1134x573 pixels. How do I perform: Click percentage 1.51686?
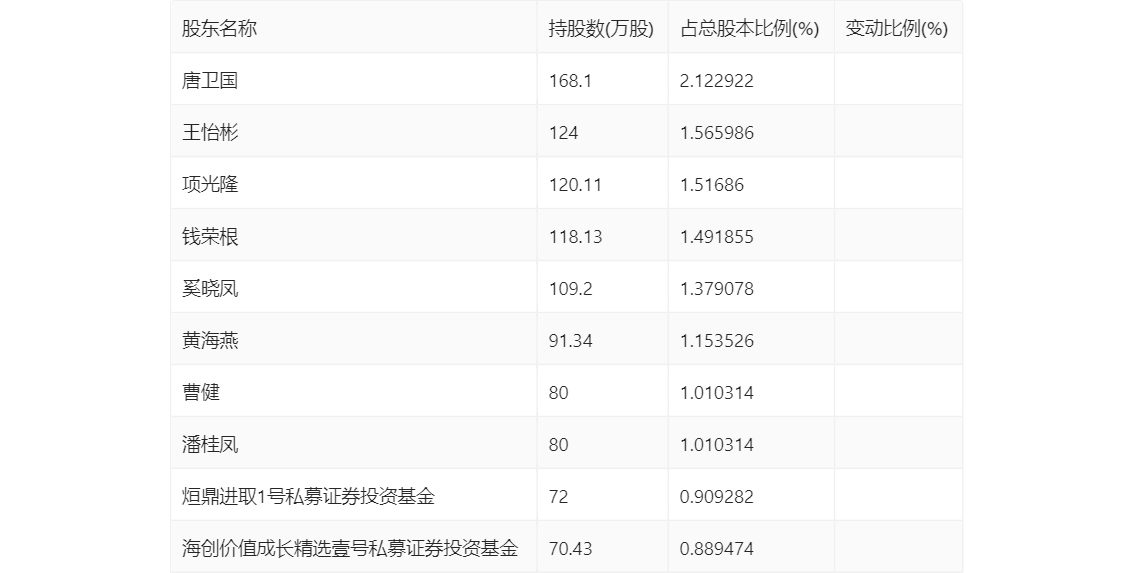pyautogui.click(x=712, y=184)
